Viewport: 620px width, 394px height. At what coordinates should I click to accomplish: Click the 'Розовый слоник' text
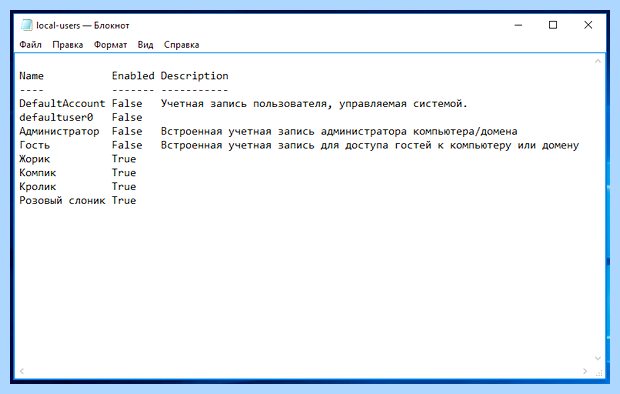[62, 201]
